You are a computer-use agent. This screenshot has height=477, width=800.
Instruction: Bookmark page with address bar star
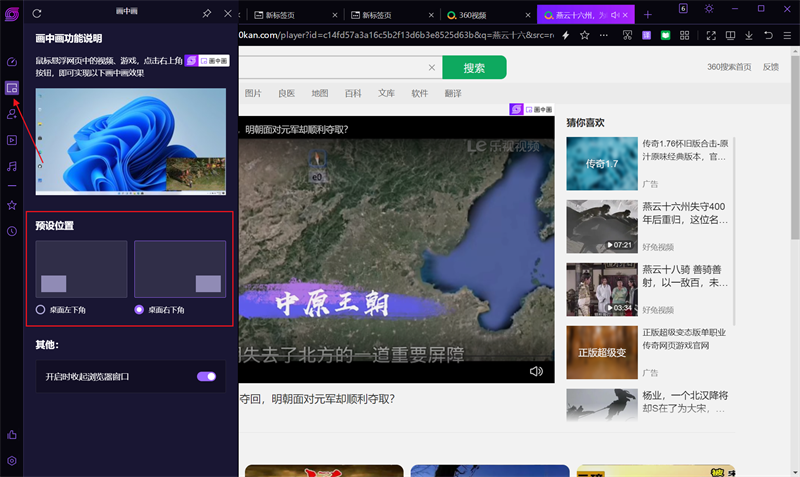point(585,35)
